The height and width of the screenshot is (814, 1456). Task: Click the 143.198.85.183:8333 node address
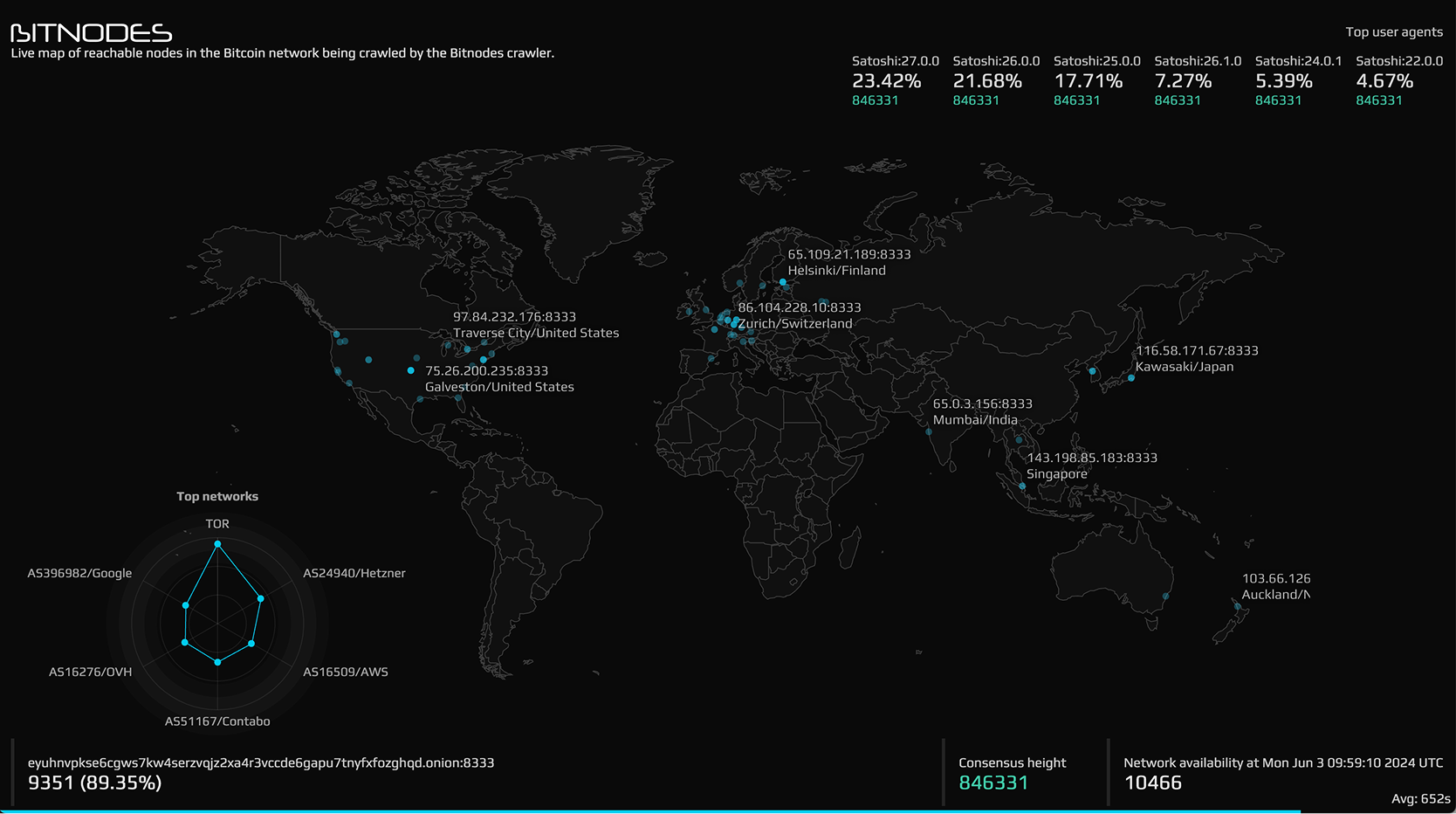pos(1092,458)
